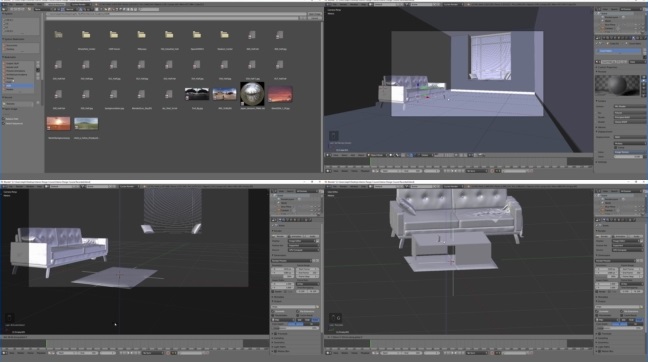Click editor type icon in file browser header
The width and height of the screenshot is (648, 363).
(5, 9)
